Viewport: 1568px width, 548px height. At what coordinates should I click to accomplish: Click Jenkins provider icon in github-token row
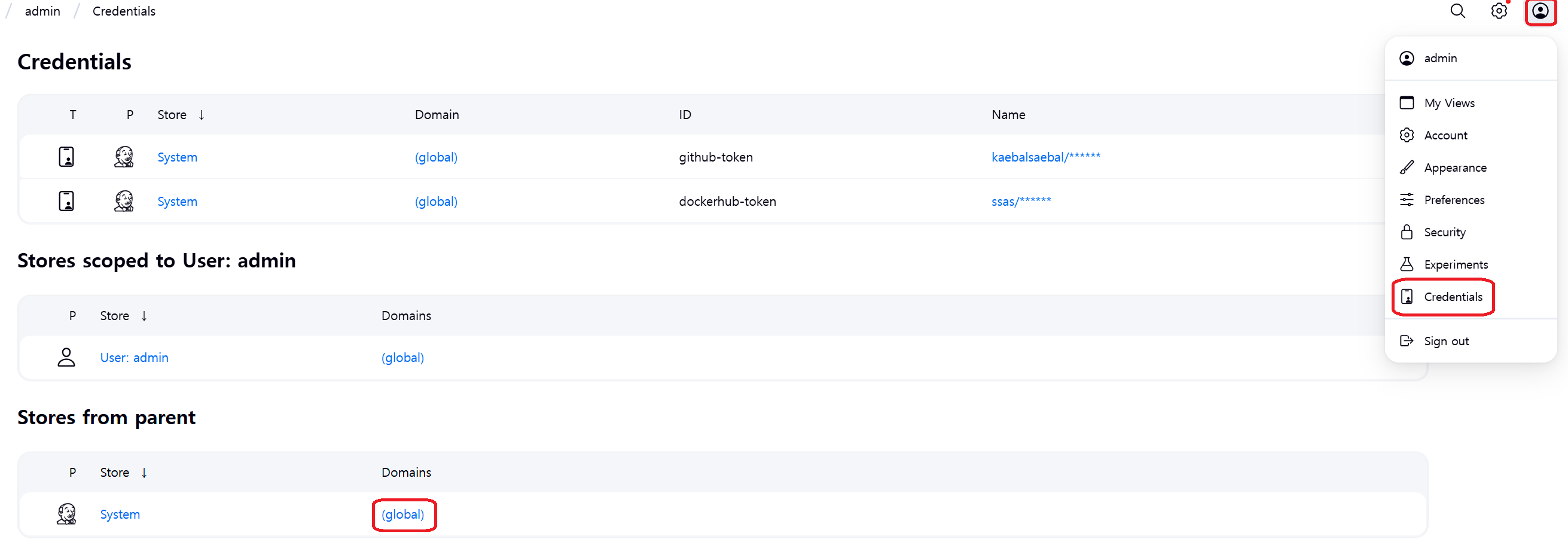(124, 157)
